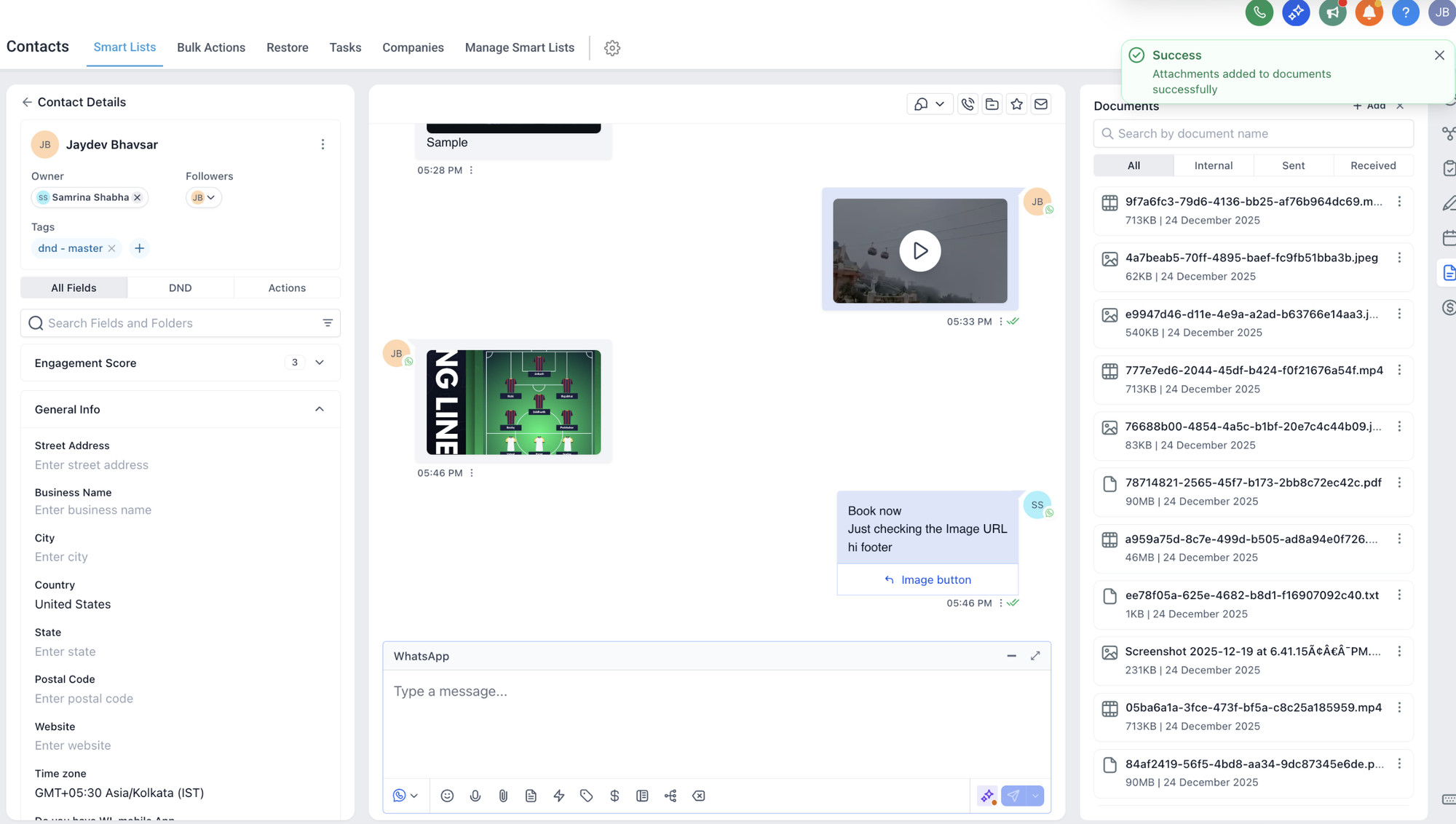
Task: Click the star icon in conversation header
Action: click(1017, 104)
